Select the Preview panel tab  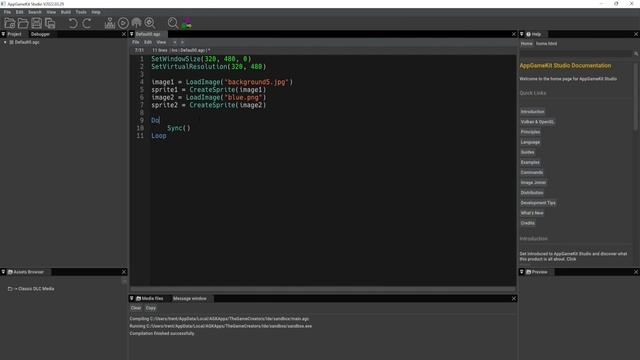click(x=537, y=272)
